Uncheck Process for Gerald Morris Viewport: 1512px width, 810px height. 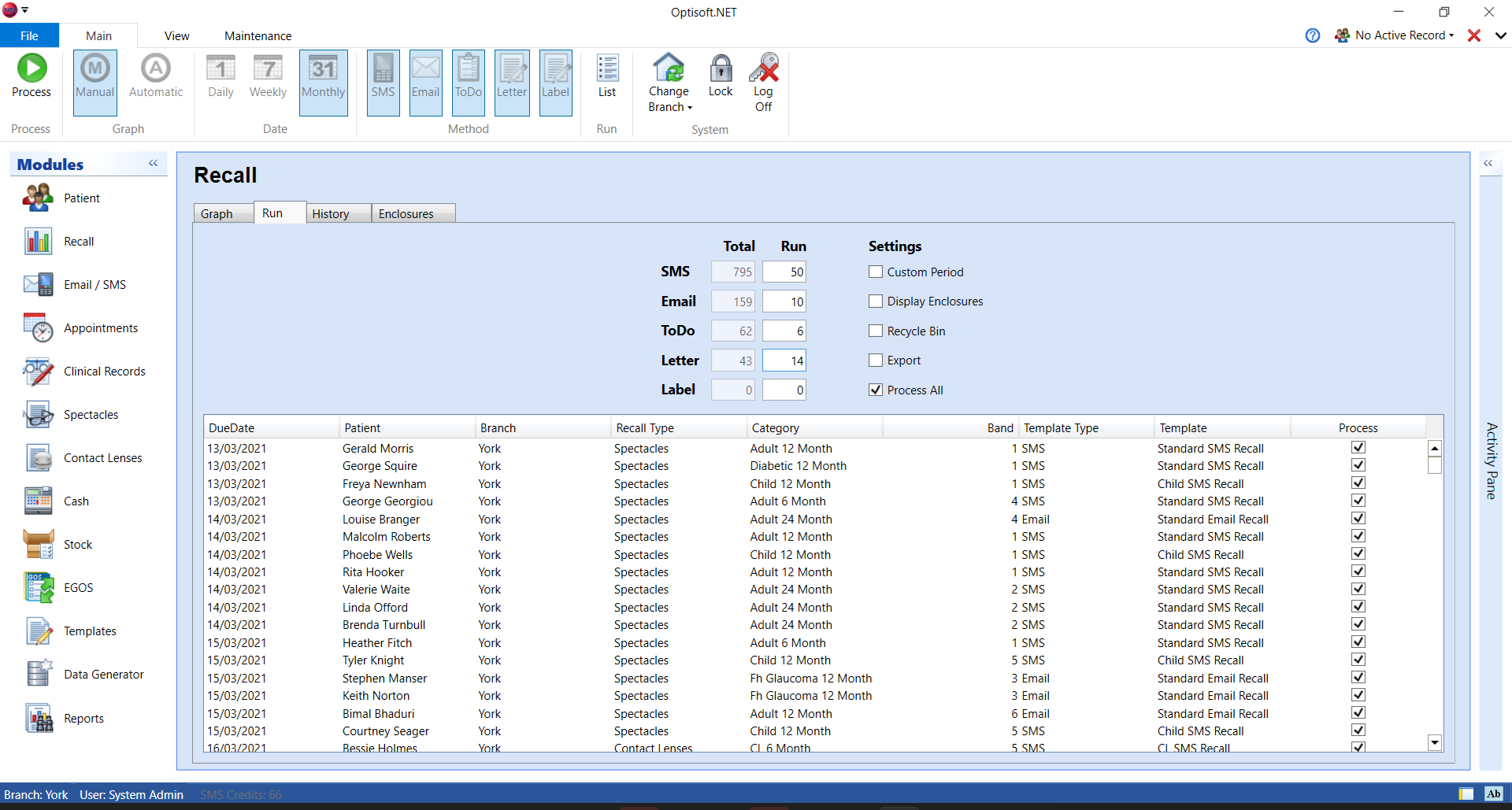tap(1358, 447)
